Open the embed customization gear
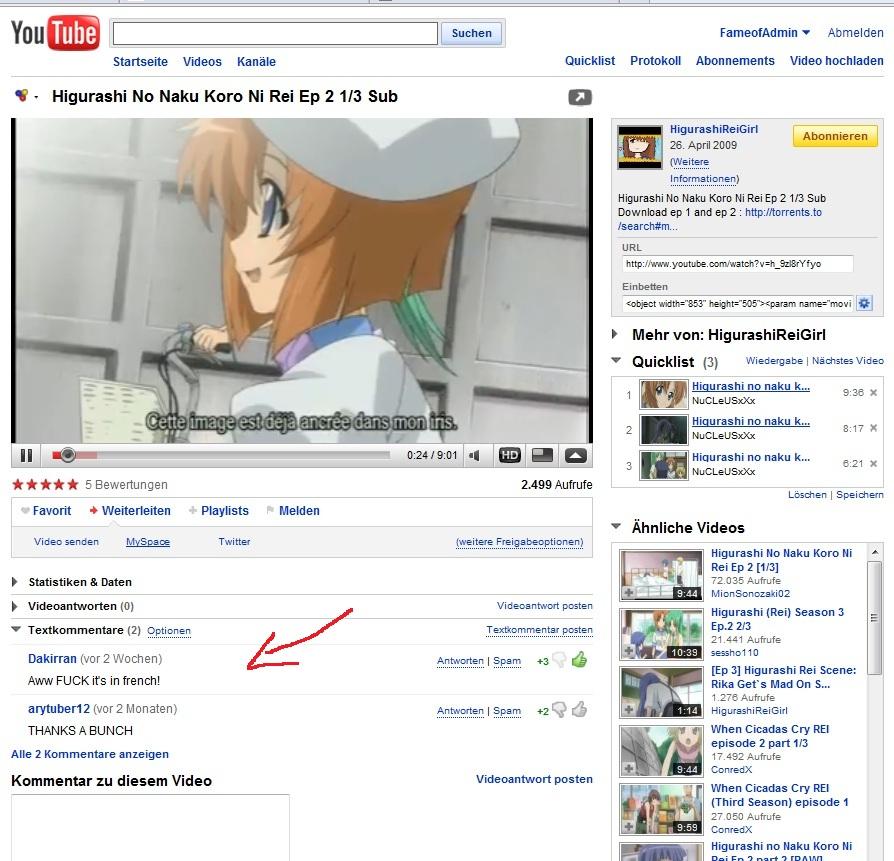894x861 pixels. (x=864, y=303)
